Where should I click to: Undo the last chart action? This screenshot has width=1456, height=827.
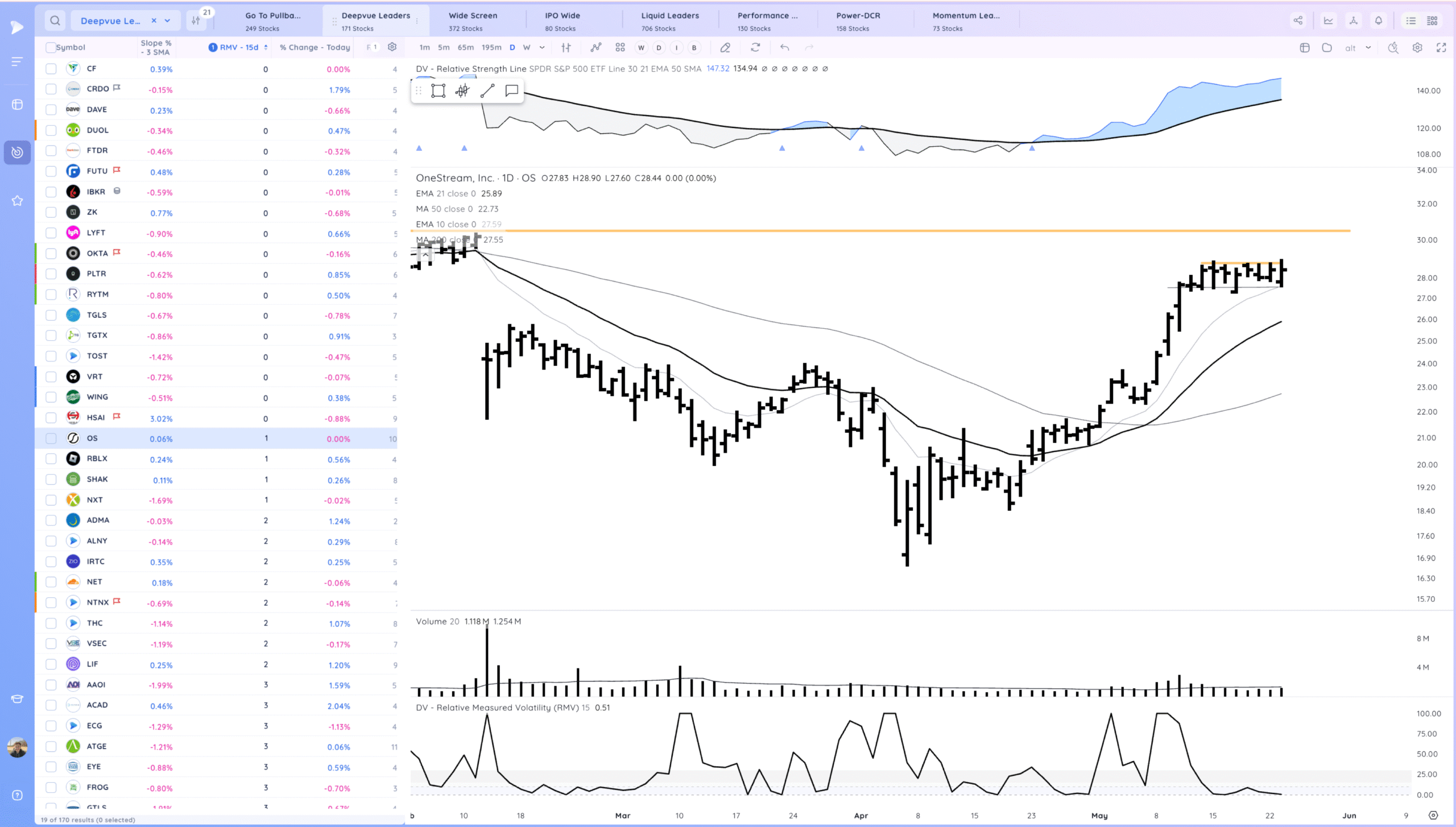pos(785,48)
